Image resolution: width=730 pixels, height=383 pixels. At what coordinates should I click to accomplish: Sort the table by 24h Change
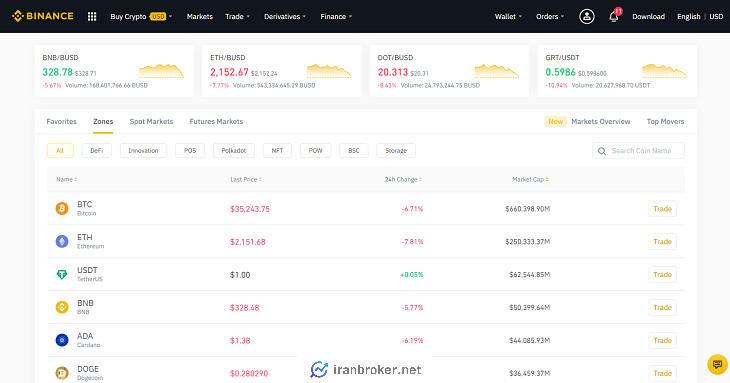coord(403,180)
